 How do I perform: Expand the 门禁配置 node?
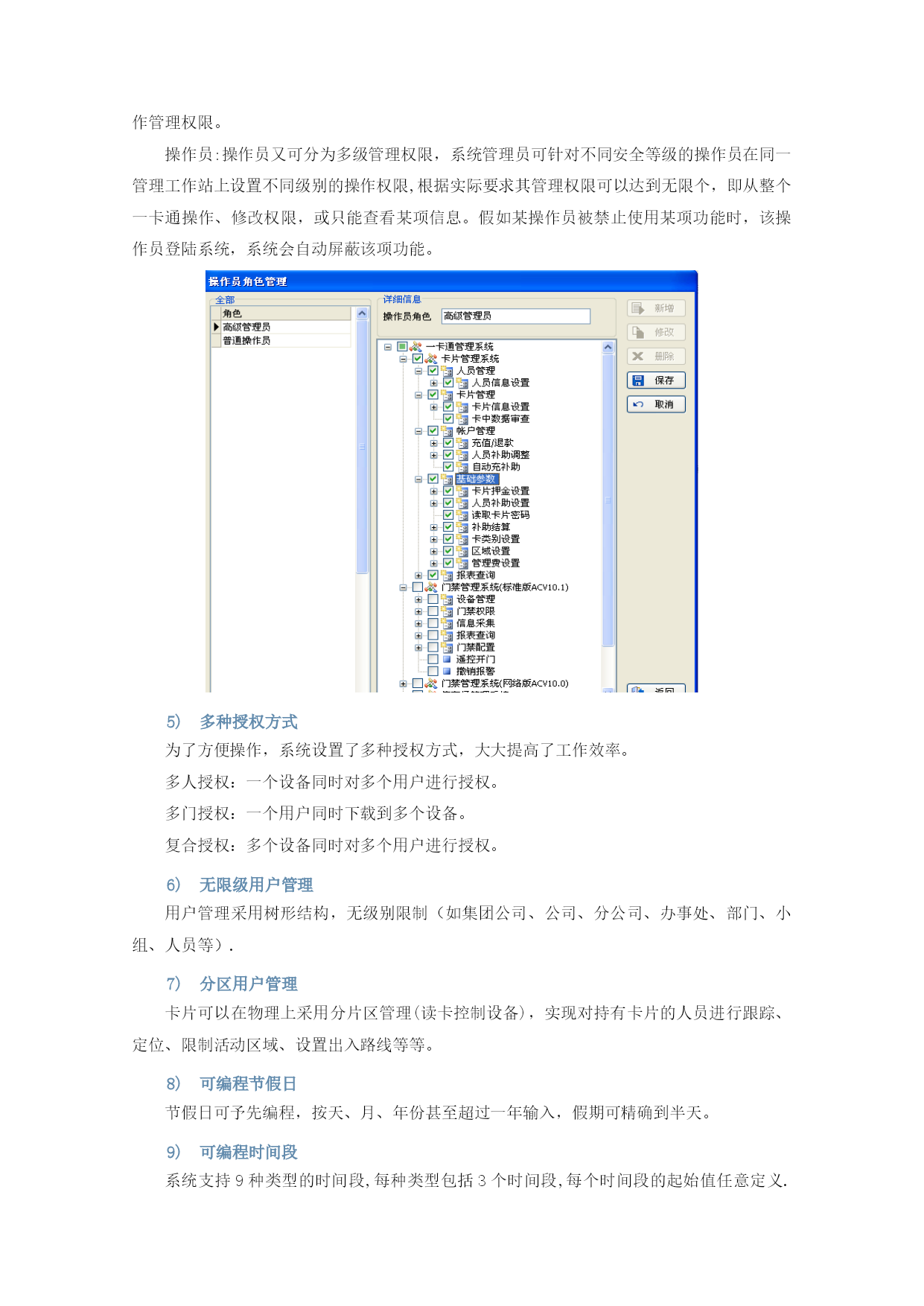coord(418,648)
